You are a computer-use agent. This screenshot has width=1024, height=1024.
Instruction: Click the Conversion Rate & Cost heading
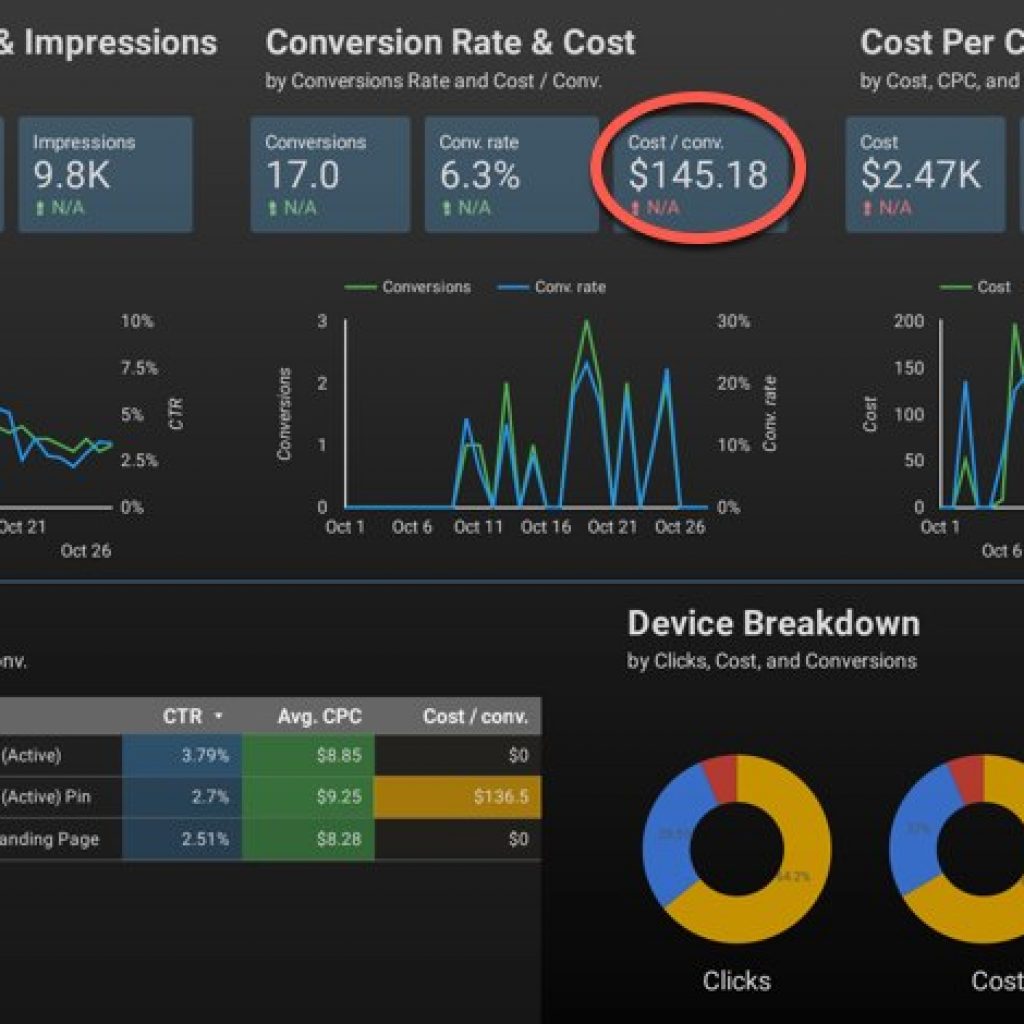point(450,42)
